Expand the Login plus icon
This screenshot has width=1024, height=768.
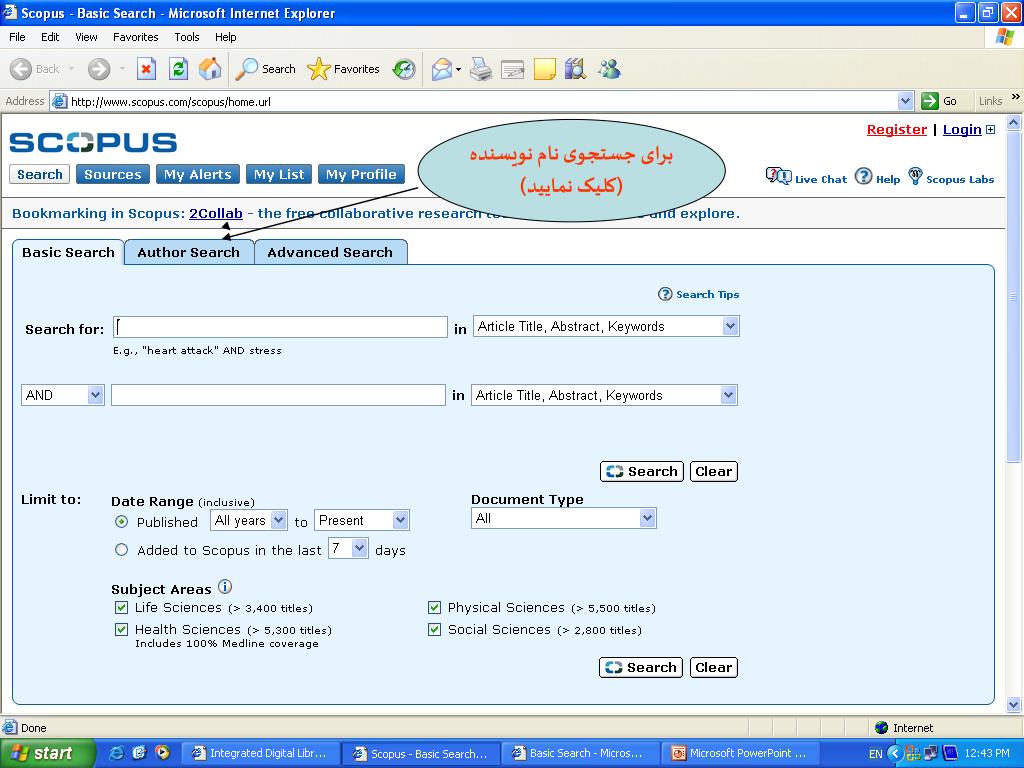[990, 129]
